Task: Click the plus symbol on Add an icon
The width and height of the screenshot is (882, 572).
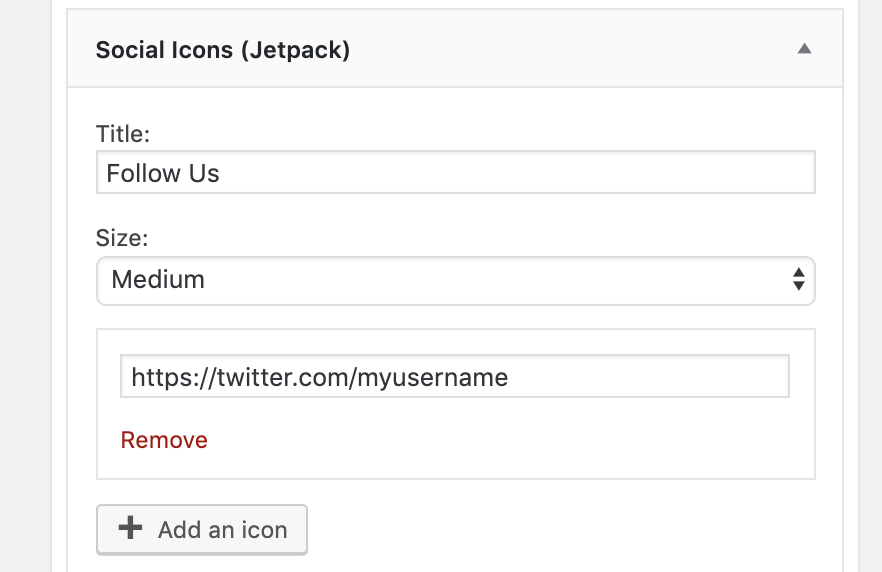Action: pyautogui.click(x=130, y=529)
